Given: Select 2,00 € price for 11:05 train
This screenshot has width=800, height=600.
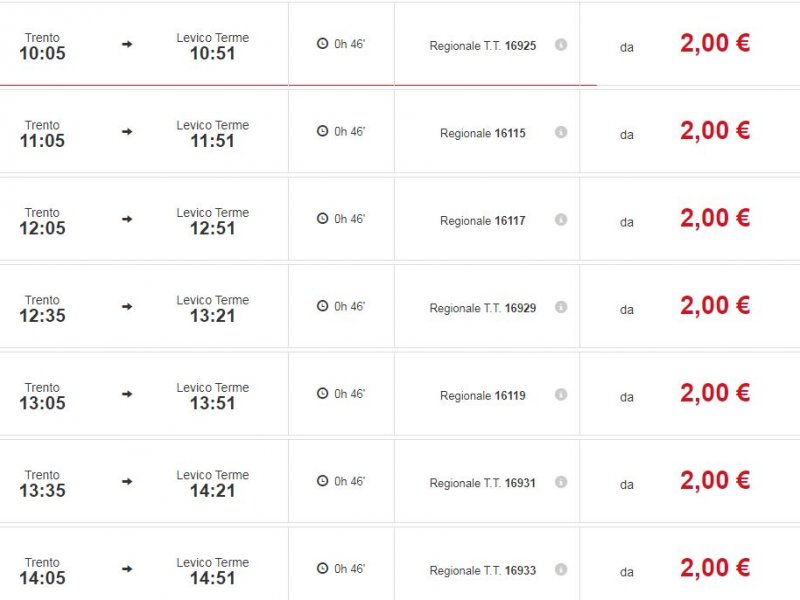Looking at the screenshot, I should coord(715,131).
